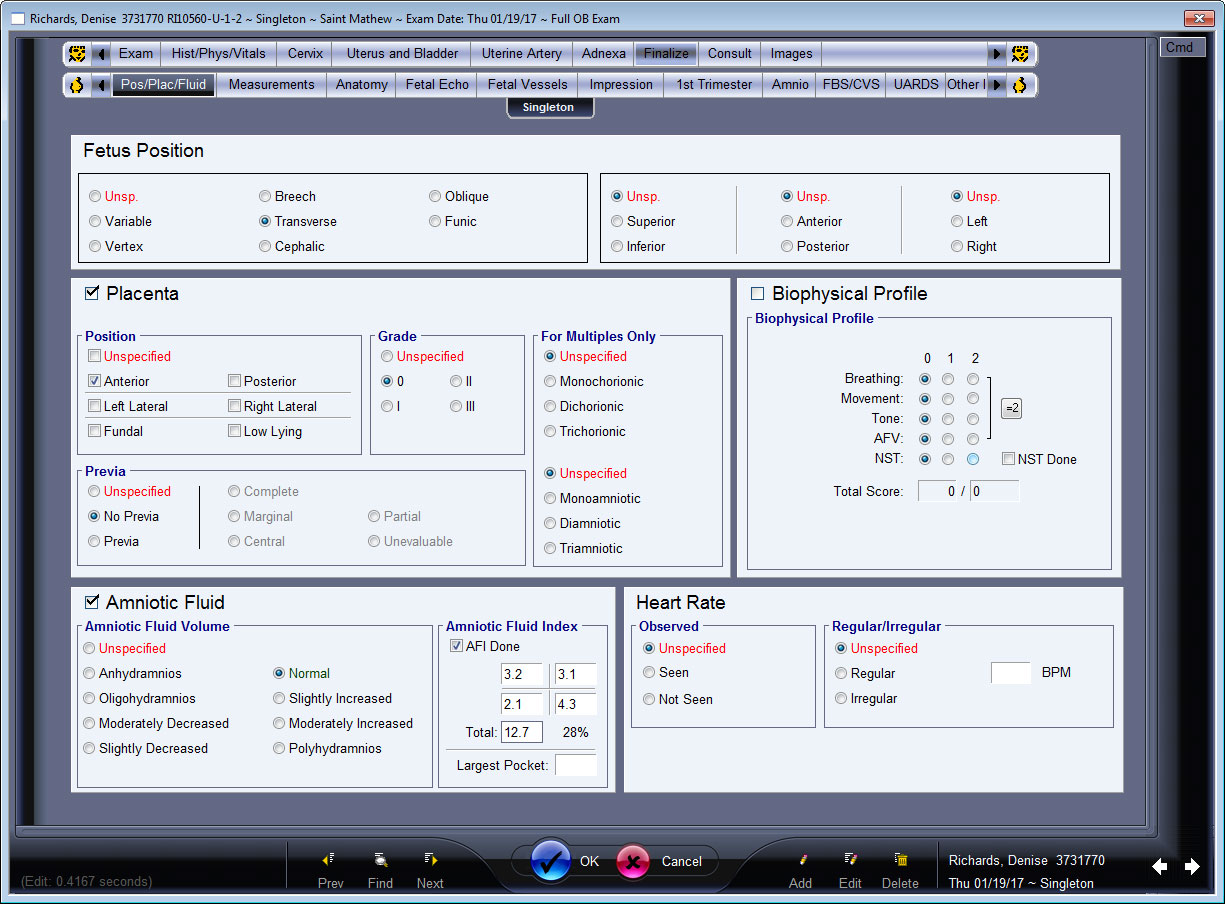
Task: Click the Singleton fetus tab
Action: coord(549,107)
